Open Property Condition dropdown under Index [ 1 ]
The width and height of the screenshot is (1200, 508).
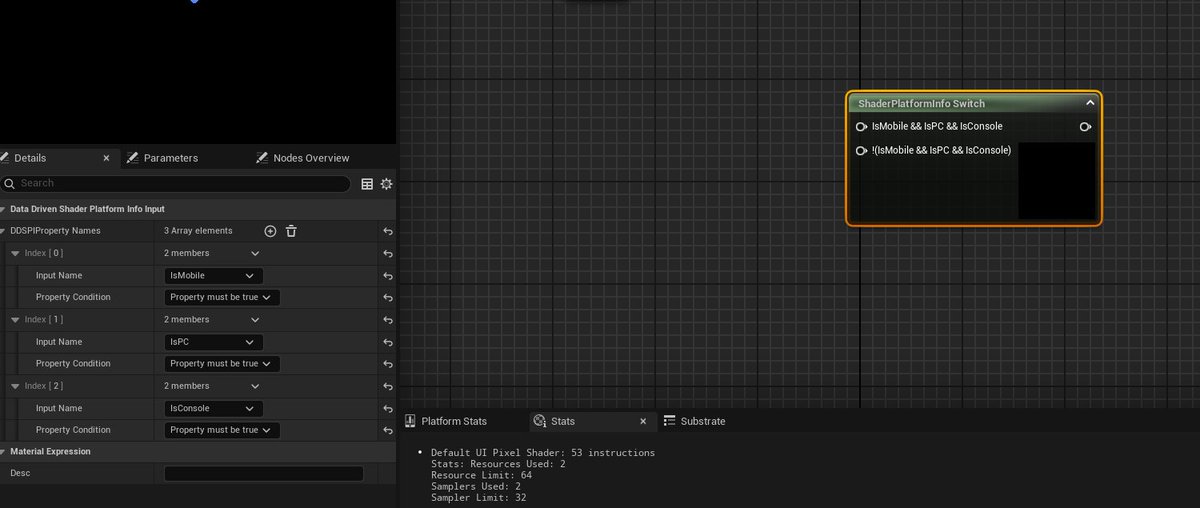pyautogui.click(x=222, y=363)
